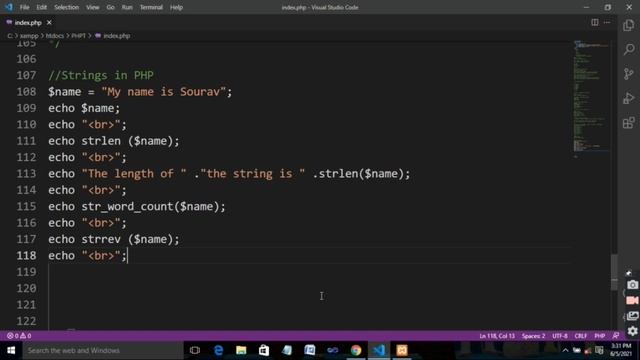
Task: Click the feedback icon in status bar
Action: coord(616,336)
